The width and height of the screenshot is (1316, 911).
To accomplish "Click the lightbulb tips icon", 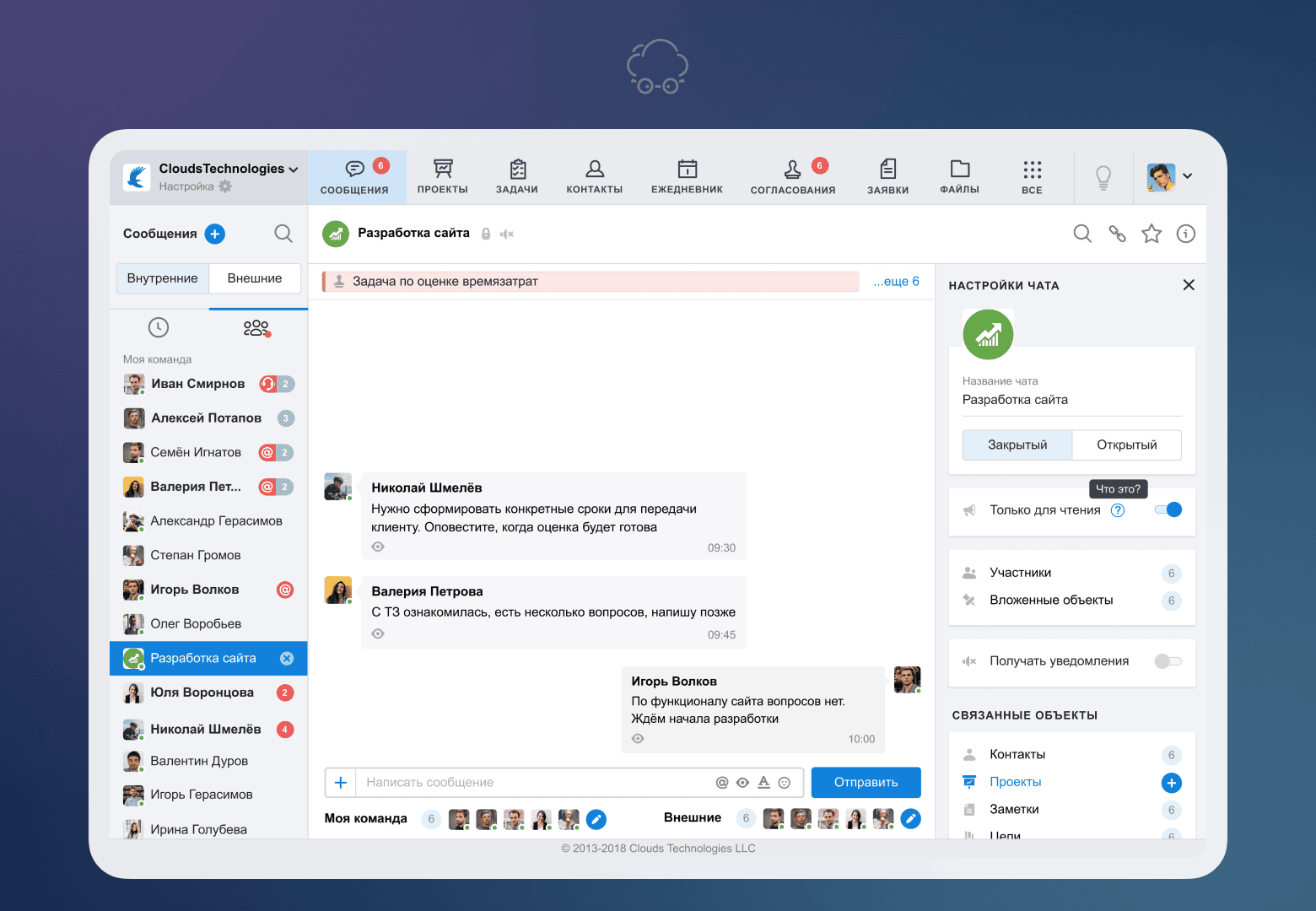I will click(x=1103, y=177).
